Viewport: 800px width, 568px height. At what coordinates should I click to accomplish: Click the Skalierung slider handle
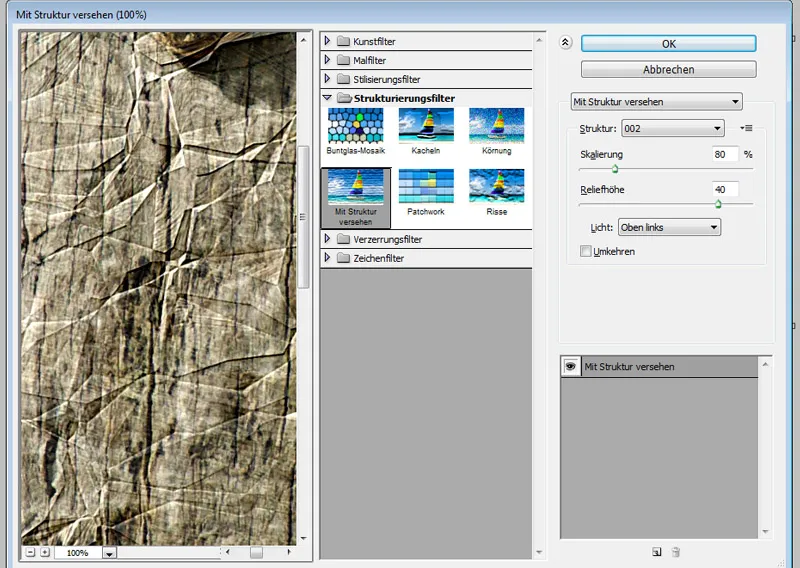point(615,169)
